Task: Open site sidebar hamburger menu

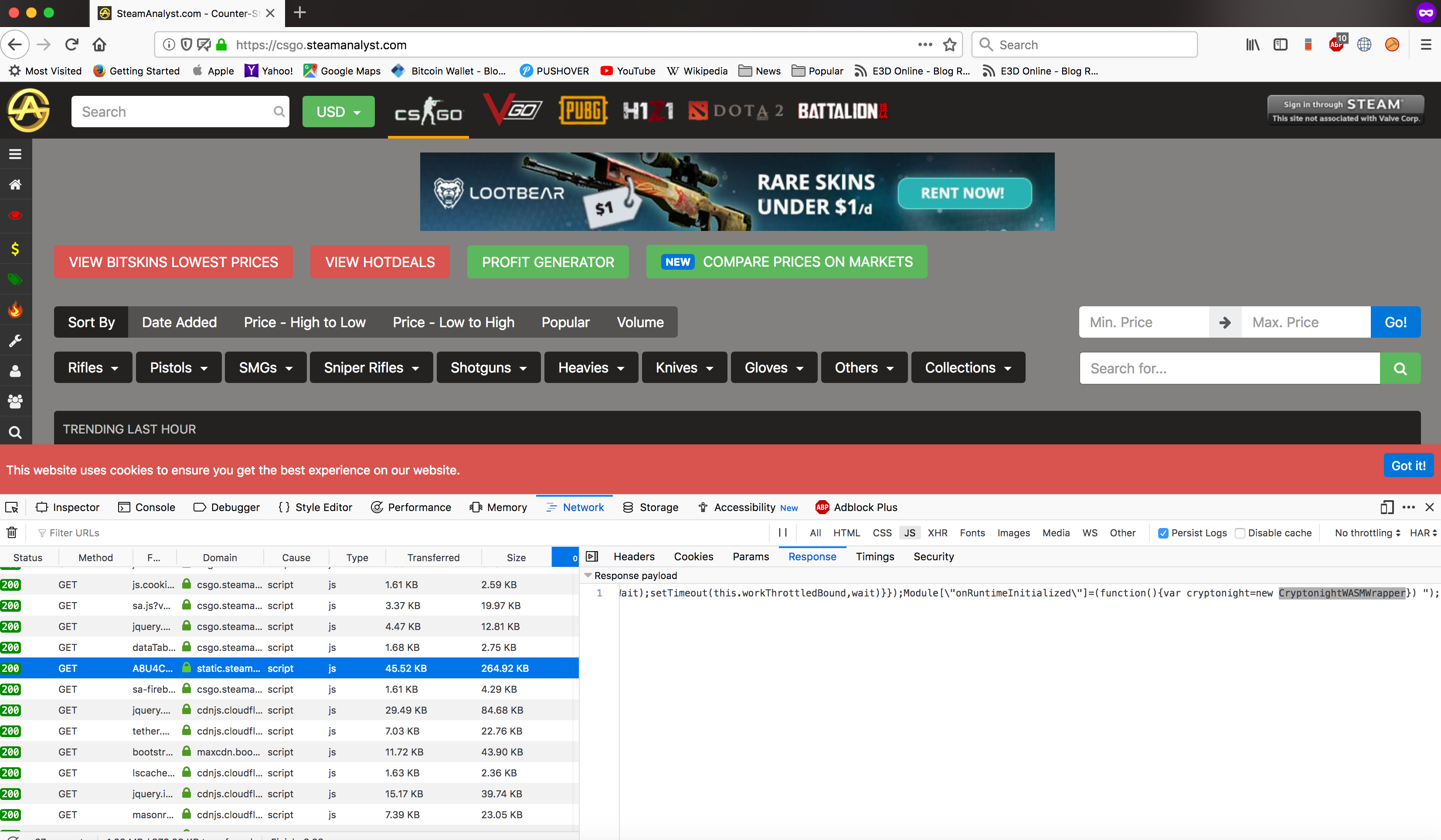Action: click(x=15, y=154)
